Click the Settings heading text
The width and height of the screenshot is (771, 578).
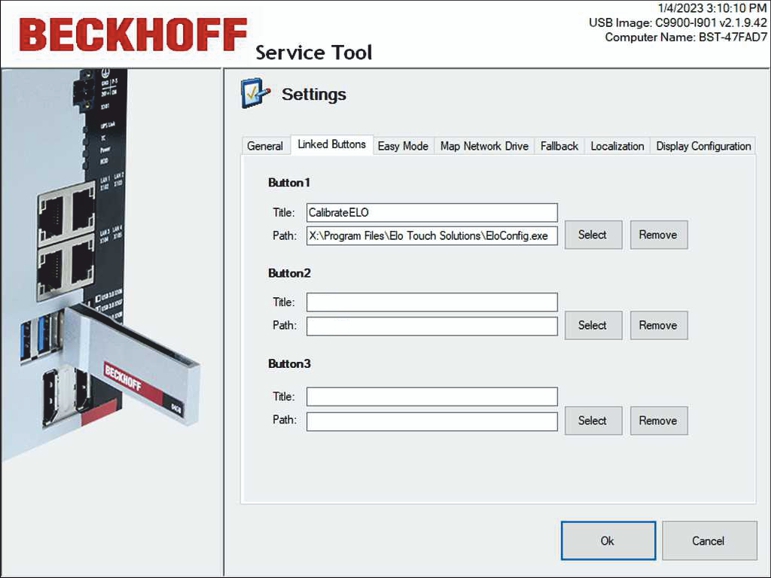(x=314, y=94)
